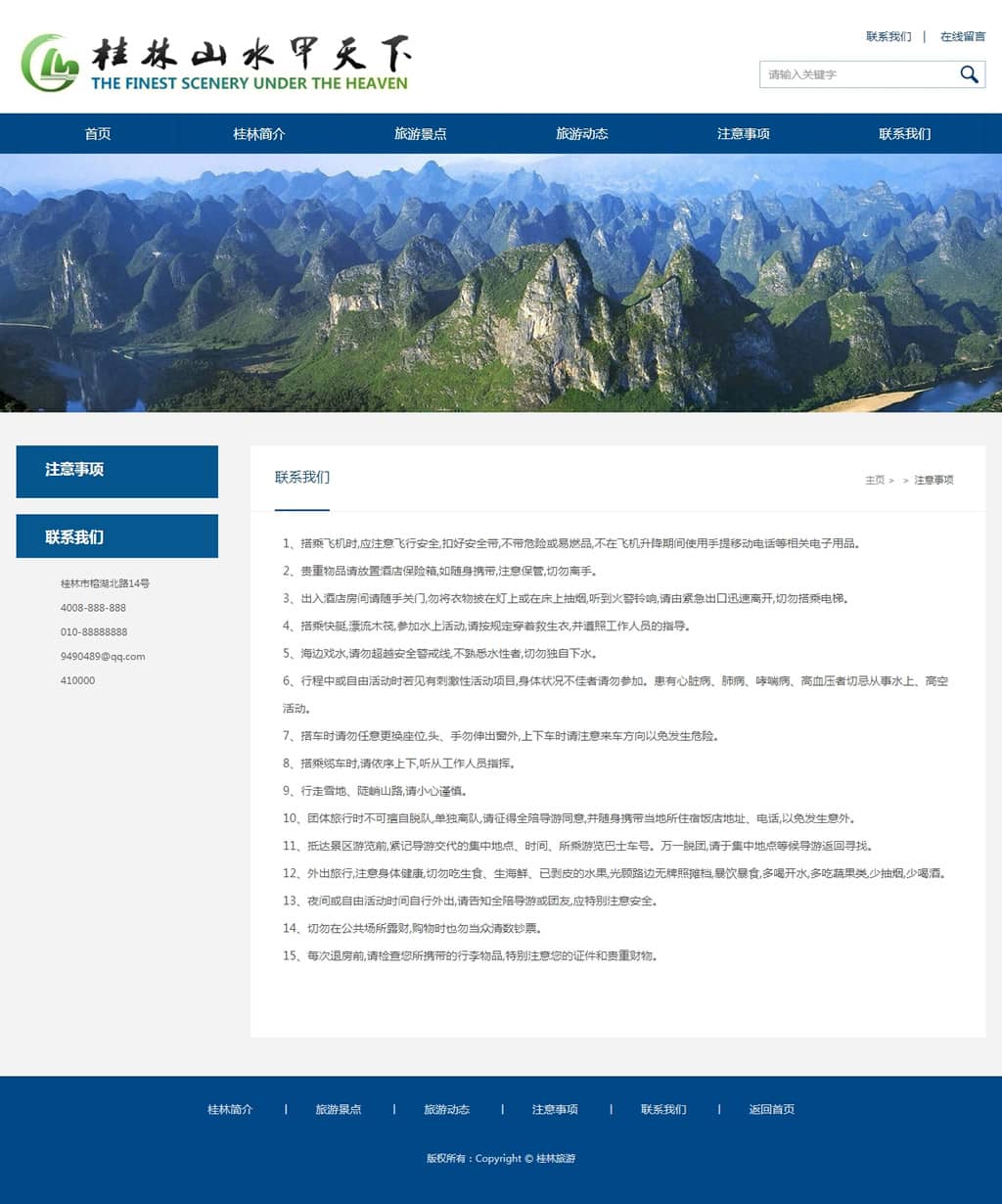Click the magnifying glass search icon

(969, 74)
